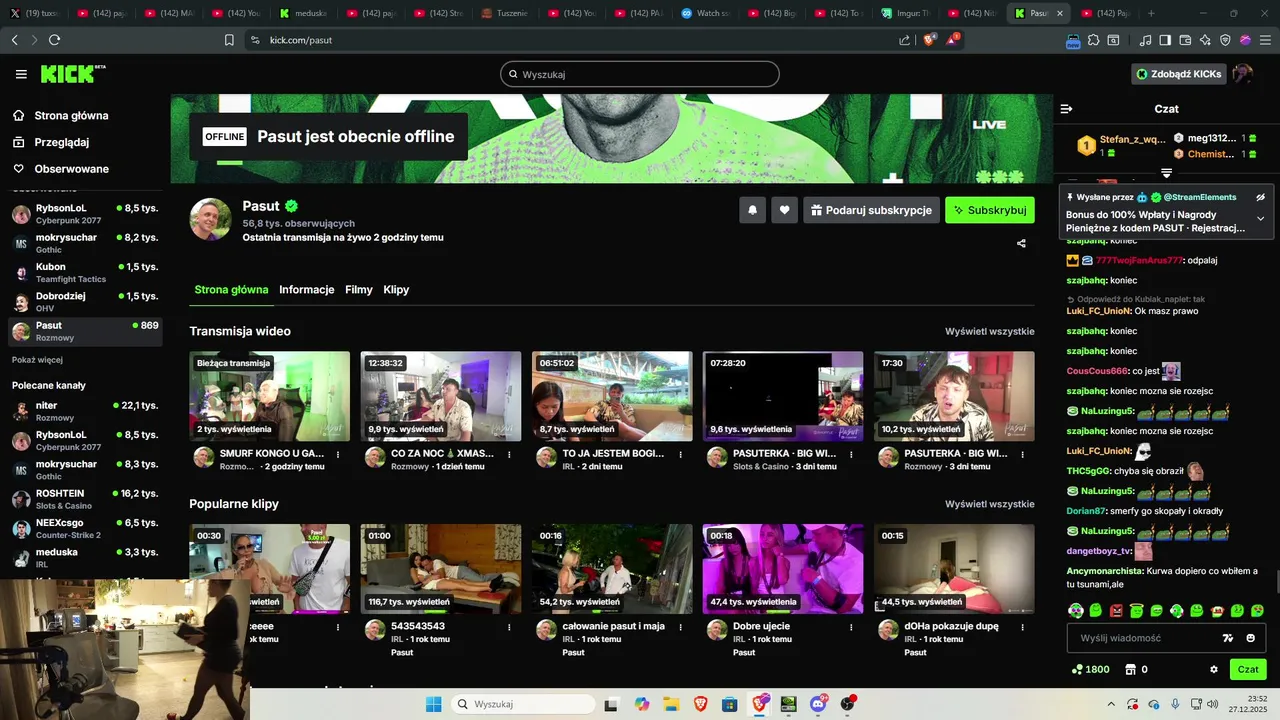Bookmark this page icon in address bar
Image resolution: width=1280 pixels, height=720 pixels.
[229, 40]
